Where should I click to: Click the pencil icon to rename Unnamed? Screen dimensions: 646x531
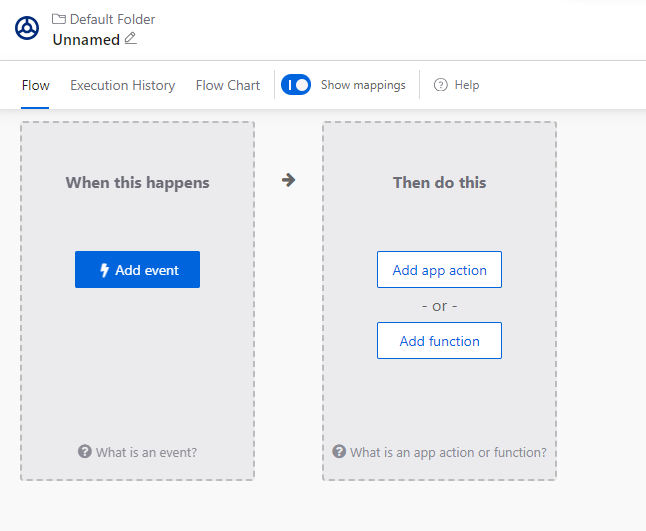tap(131, 38)
